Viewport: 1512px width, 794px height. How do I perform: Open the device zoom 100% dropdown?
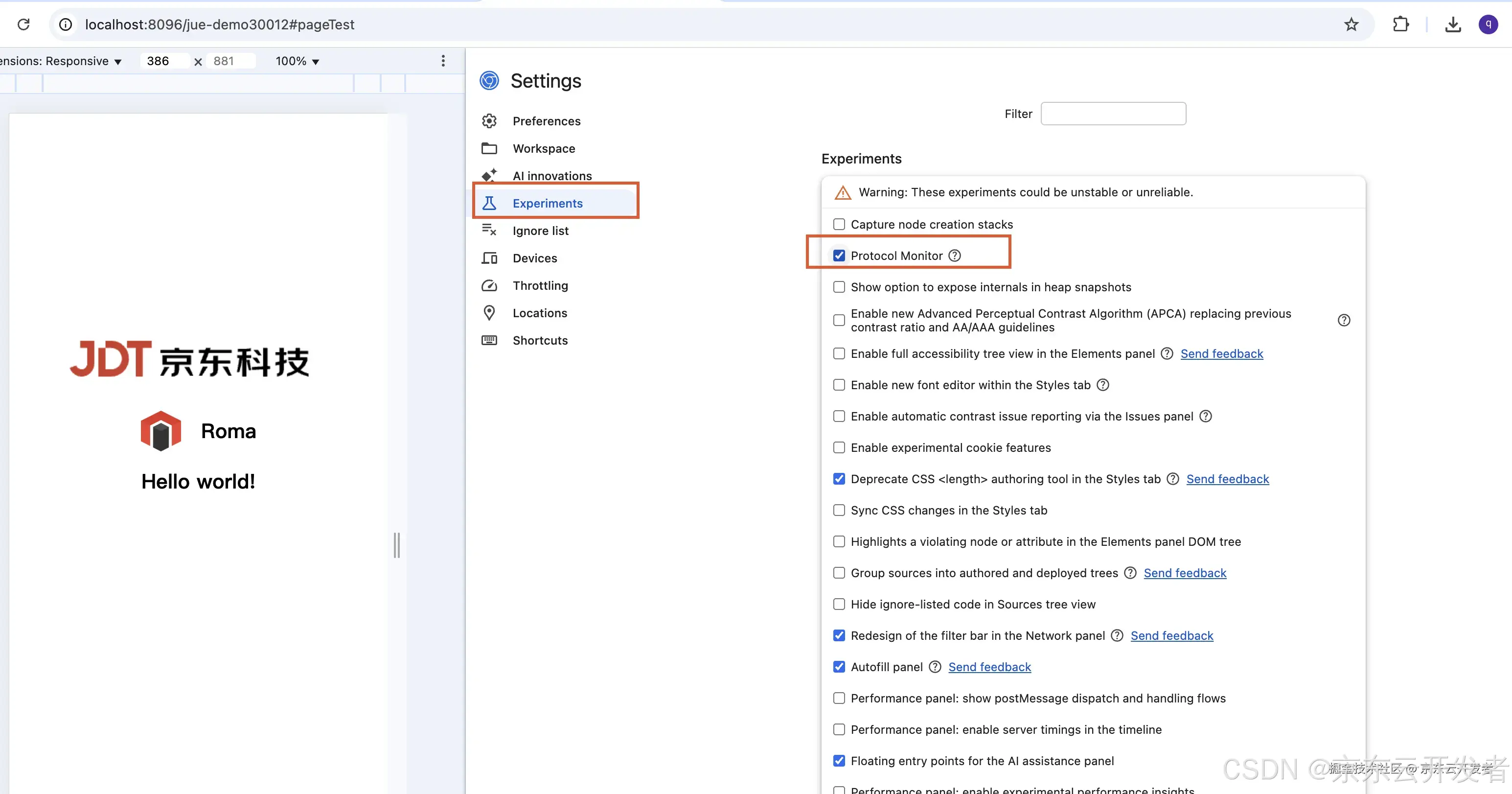point(296,61)
